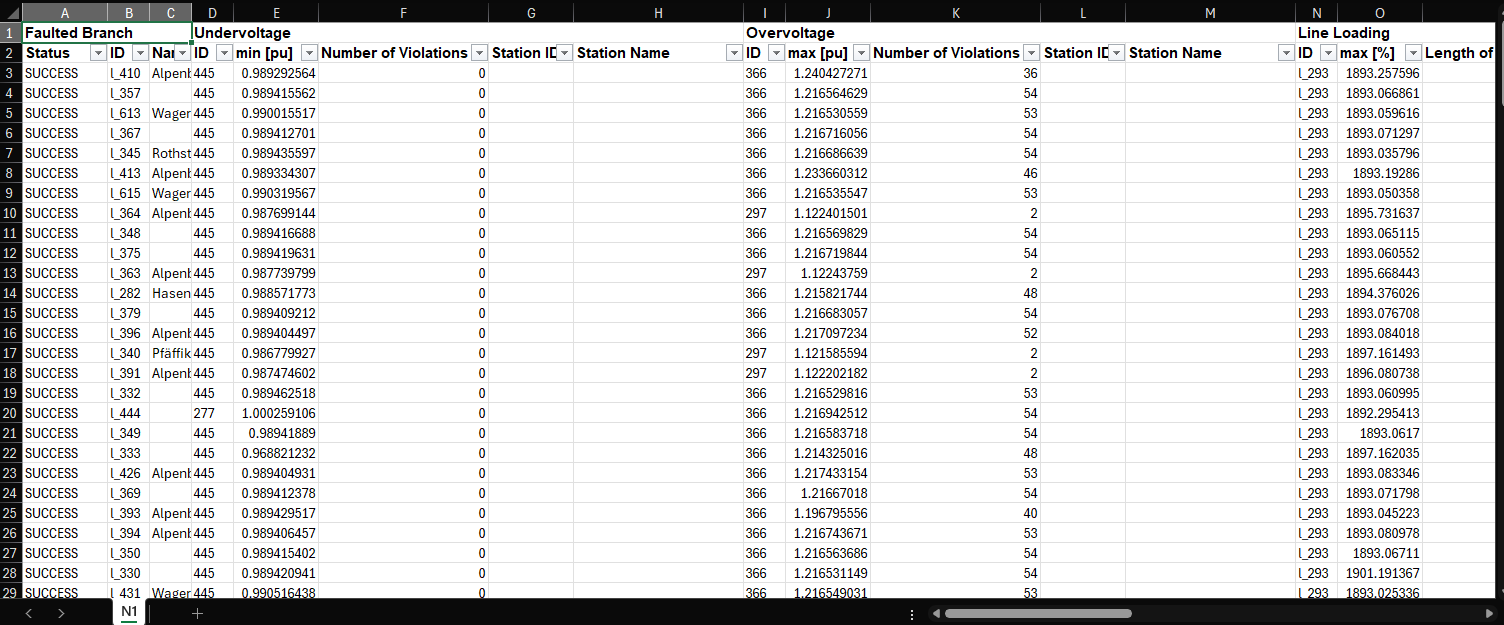Open the Status column filter dropdown

pyautogui.click(x=98, y=53)
